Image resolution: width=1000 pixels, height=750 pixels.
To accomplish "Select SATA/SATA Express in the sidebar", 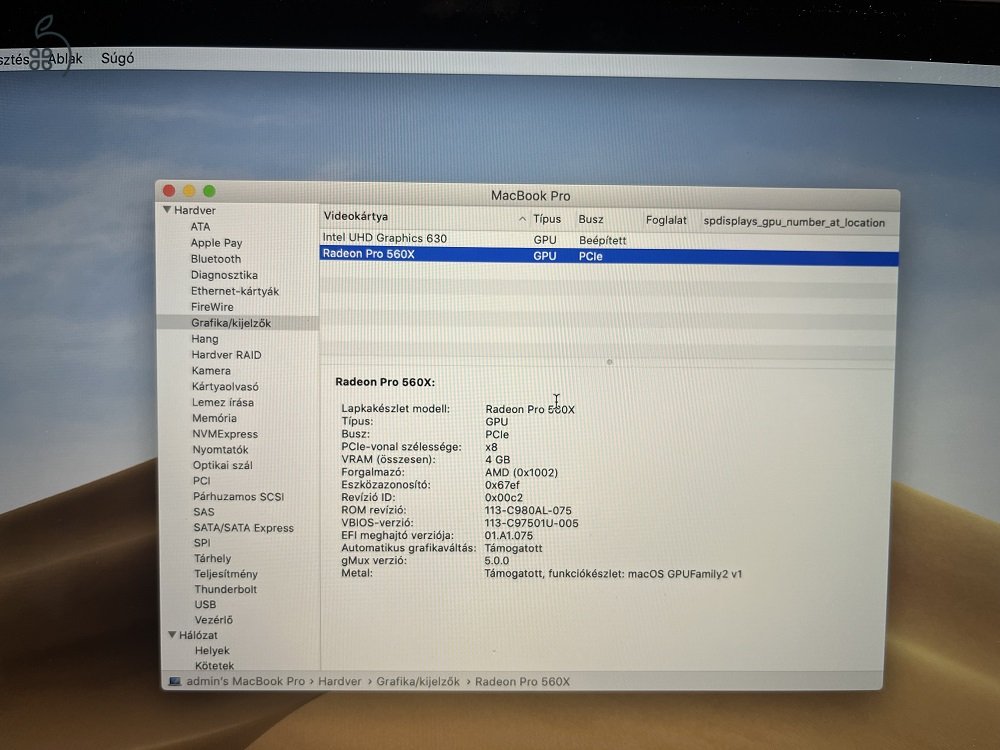I will (244, 527).
